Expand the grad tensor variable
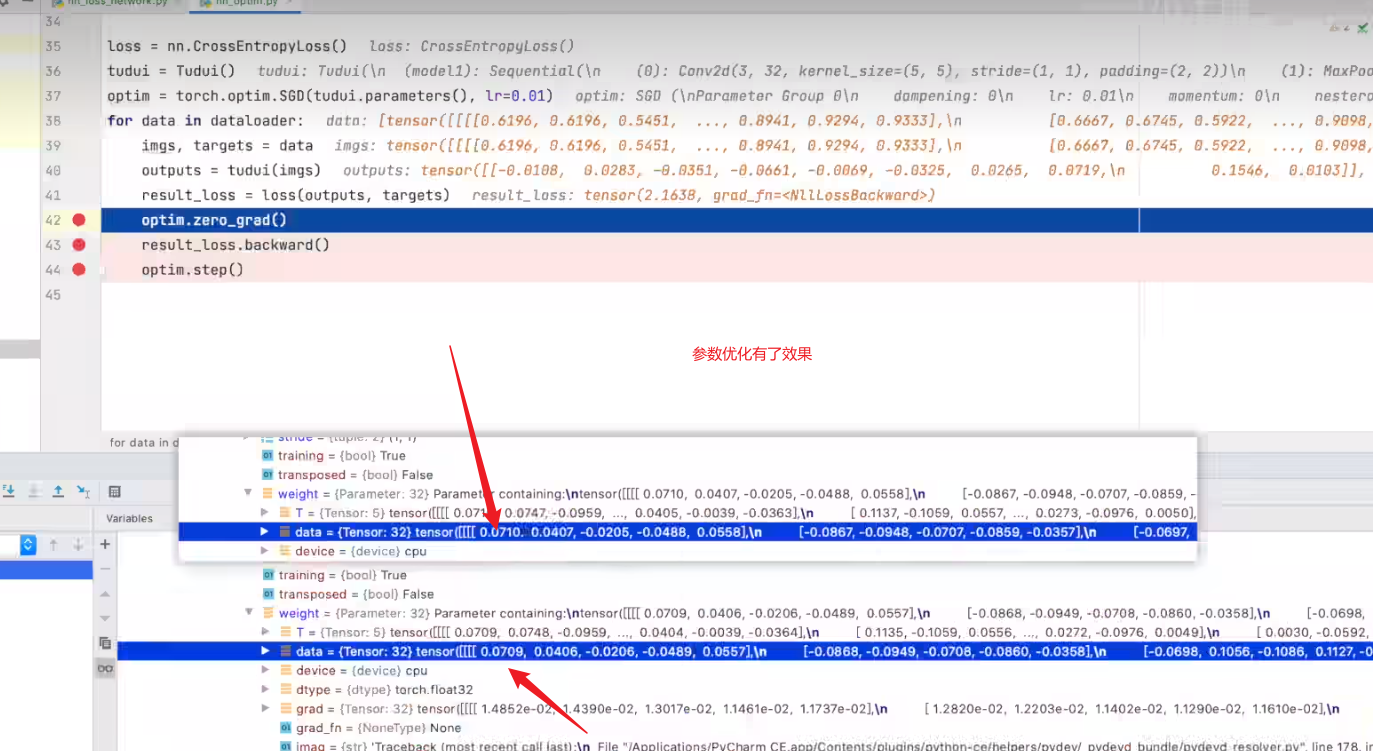The image size is (1373, 751). tap(265, 709)
